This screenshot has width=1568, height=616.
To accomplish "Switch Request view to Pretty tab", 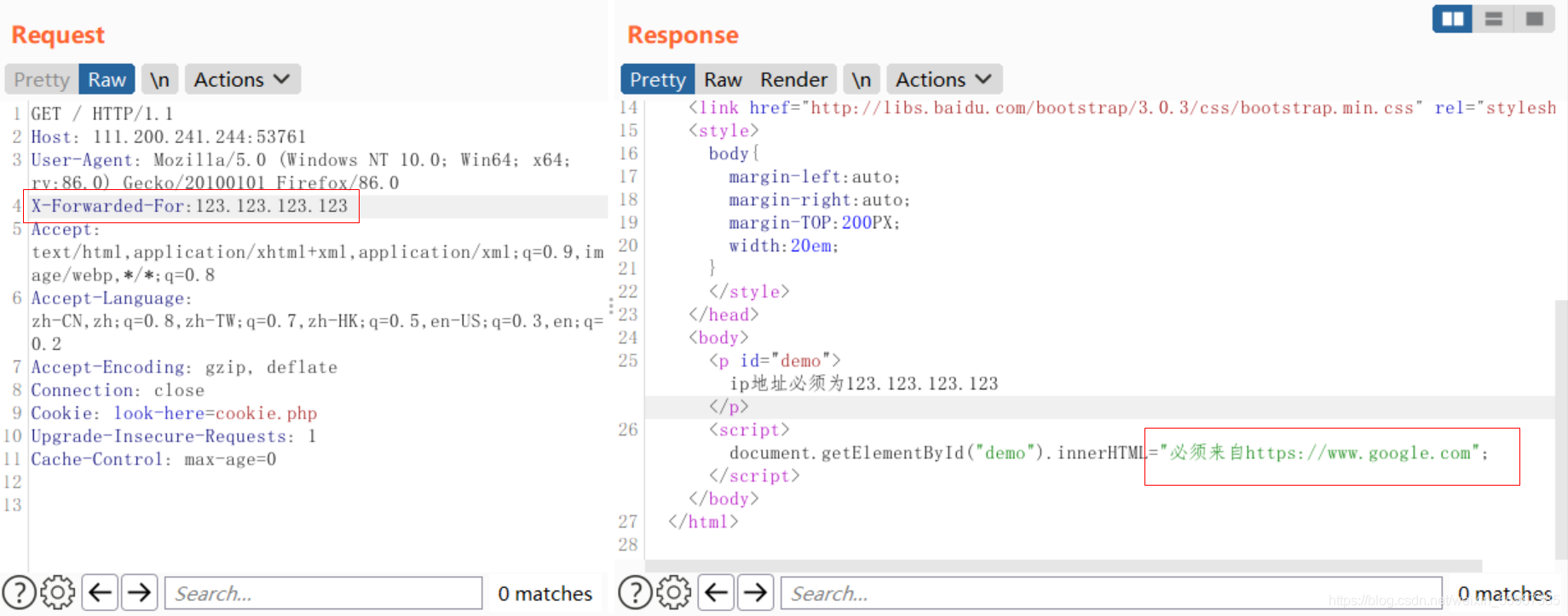I will [42, 79].
